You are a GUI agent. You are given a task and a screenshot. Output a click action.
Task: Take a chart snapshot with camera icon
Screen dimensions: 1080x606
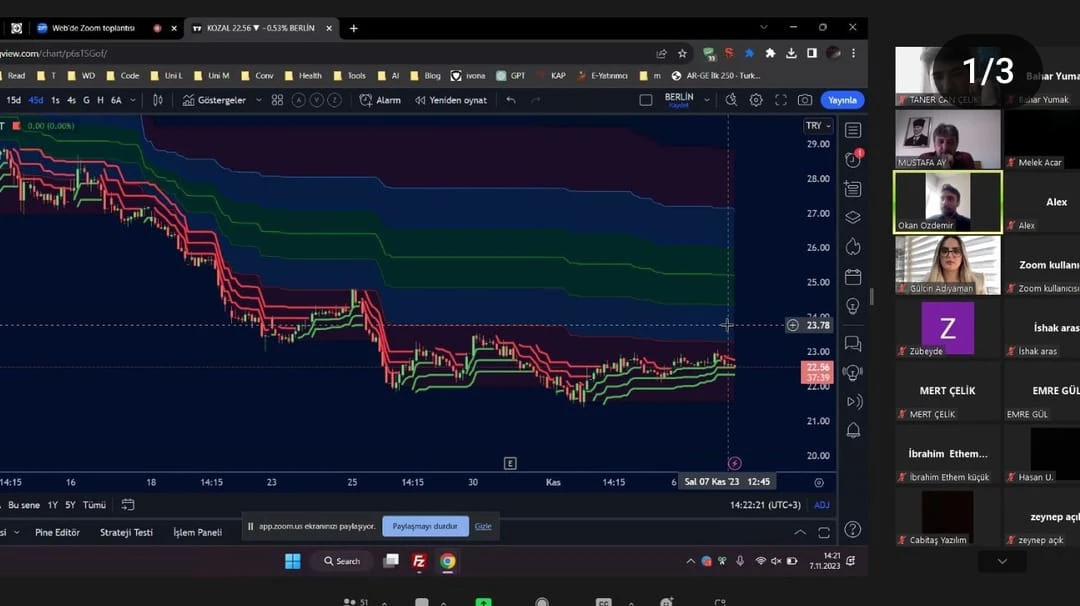[x=805, y=100]
